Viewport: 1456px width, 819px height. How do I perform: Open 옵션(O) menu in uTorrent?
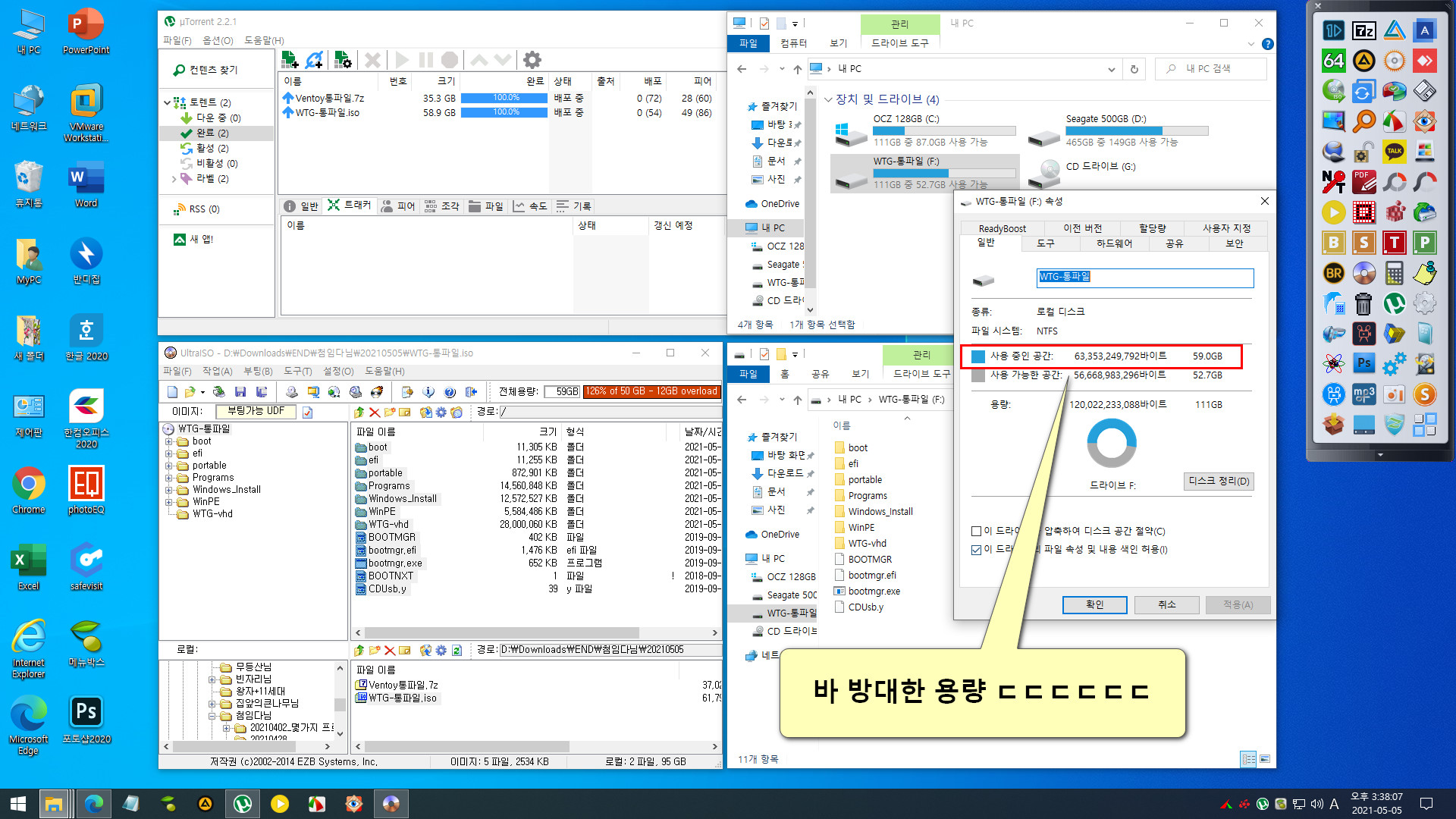[x=218, y=40]
